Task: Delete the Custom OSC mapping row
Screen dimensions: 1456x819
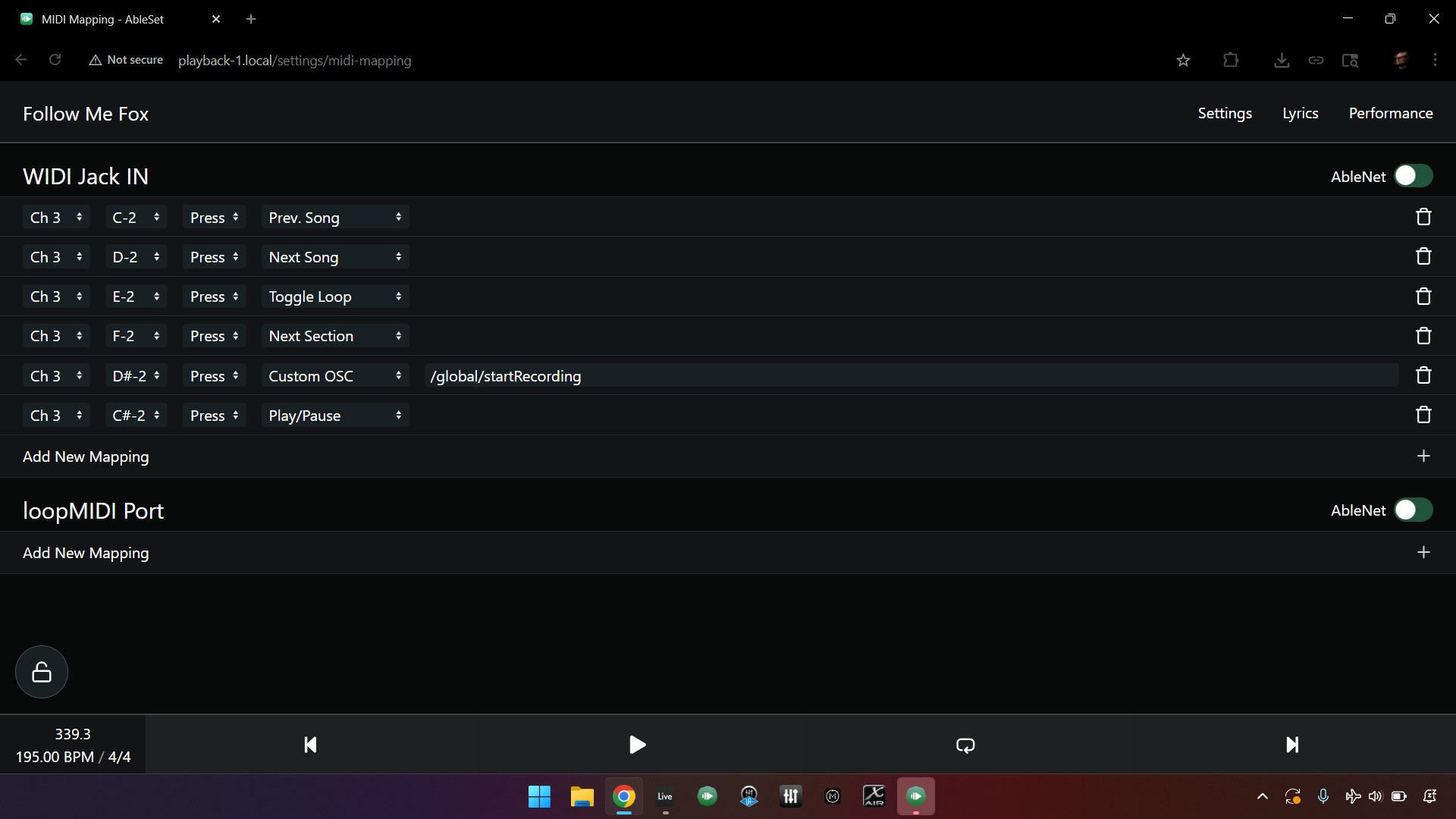Action: pos(1423,375)
